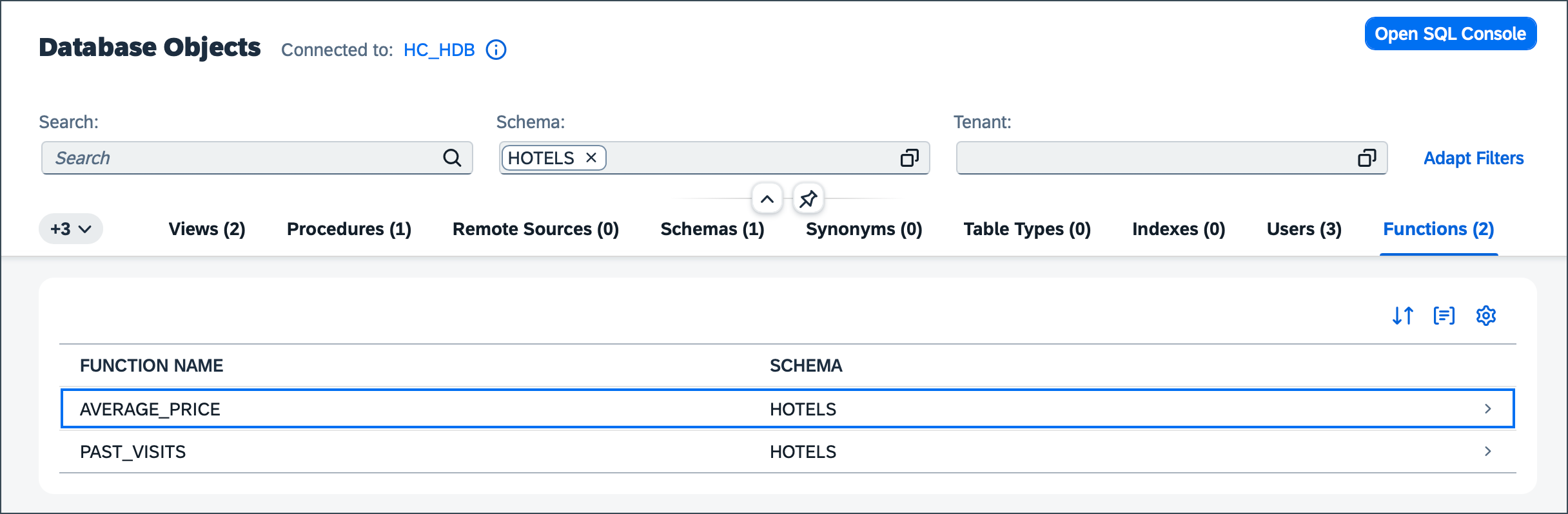Open PAST_VISITS row details chevron
This screenshot has height=514, width=1568.
(x=1487, y=452)
